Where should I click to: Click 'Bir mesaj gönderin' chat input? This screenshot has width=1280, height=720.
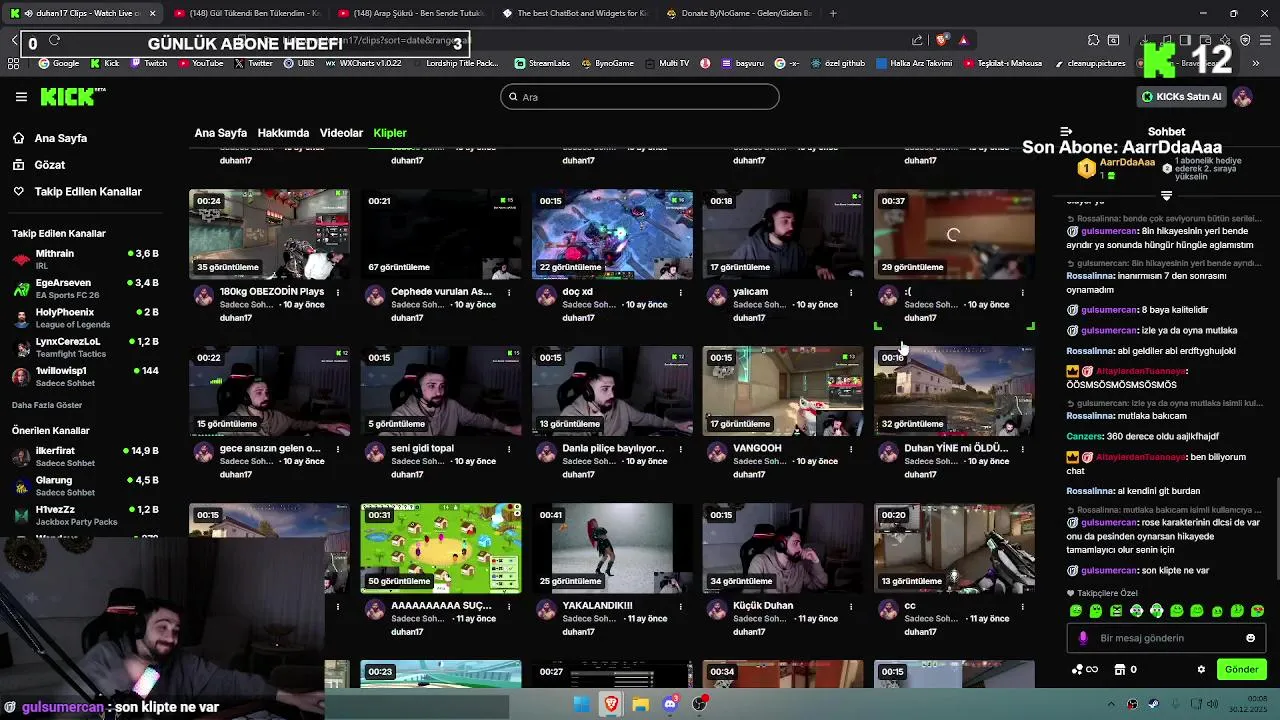click(x=1166, y=638)
